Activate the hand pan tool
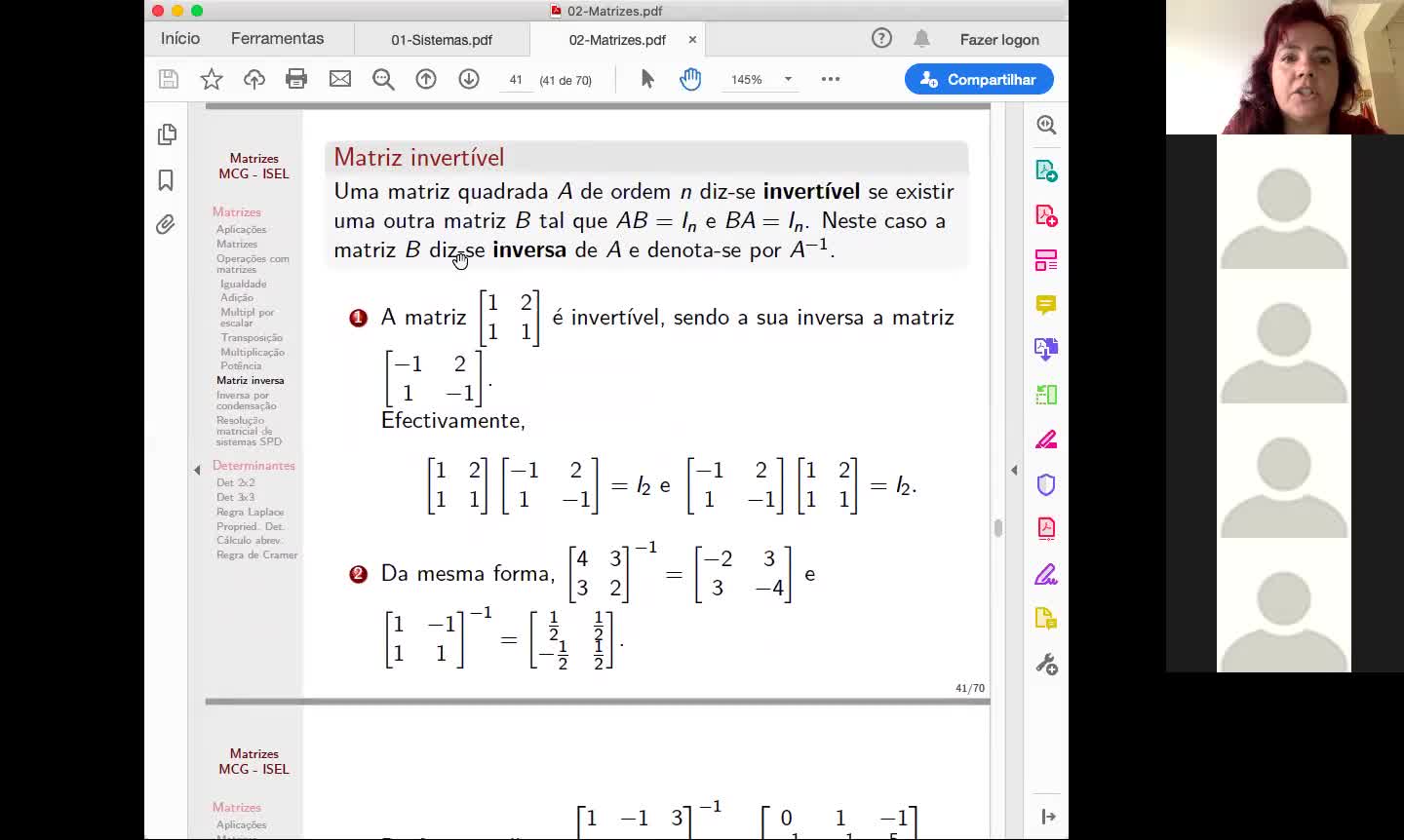This screenshot has width=1404, height=840. (x=690, y=80)
